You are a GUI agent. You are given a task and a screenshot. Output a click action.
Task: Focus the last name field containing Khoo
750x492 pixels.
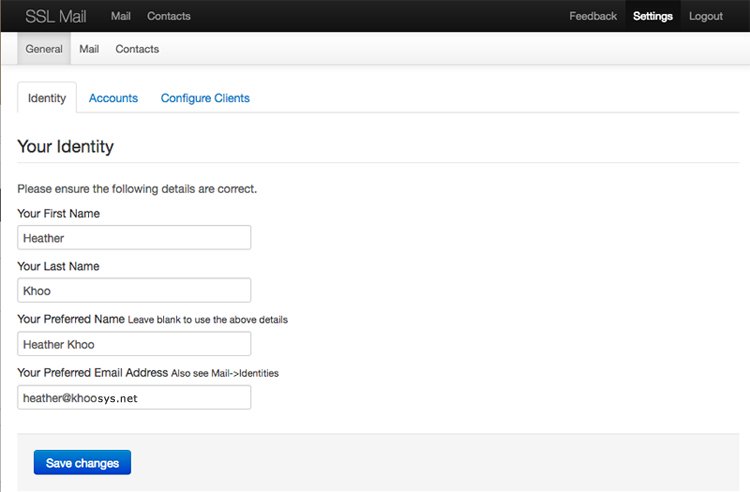134,291
